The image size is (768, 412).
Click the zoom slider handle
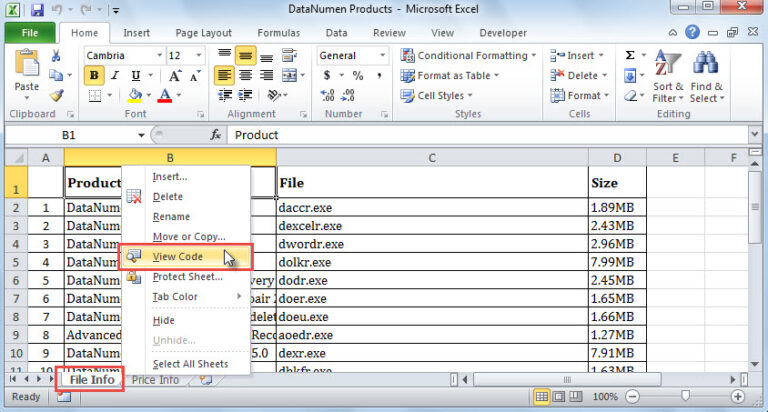[x=686, y=396]
